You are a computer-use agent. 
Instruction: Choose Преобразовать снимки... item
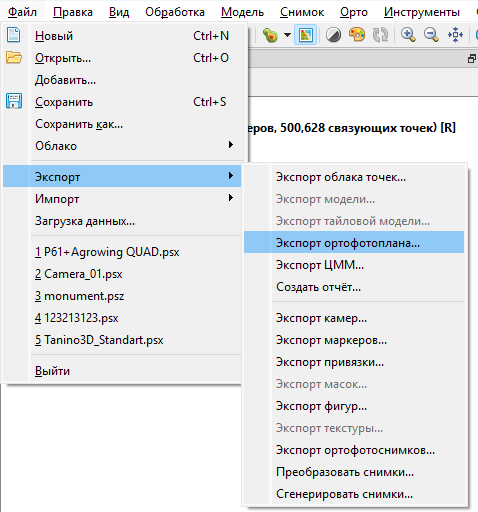354,472
